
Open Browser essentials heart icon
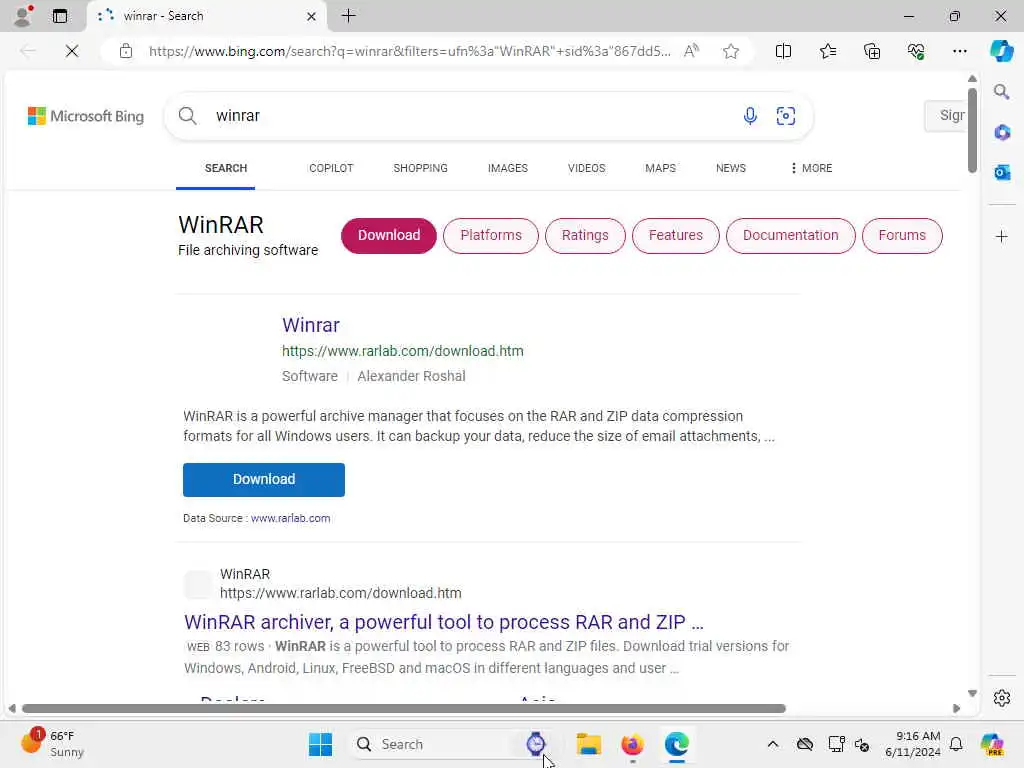(916, 51)
